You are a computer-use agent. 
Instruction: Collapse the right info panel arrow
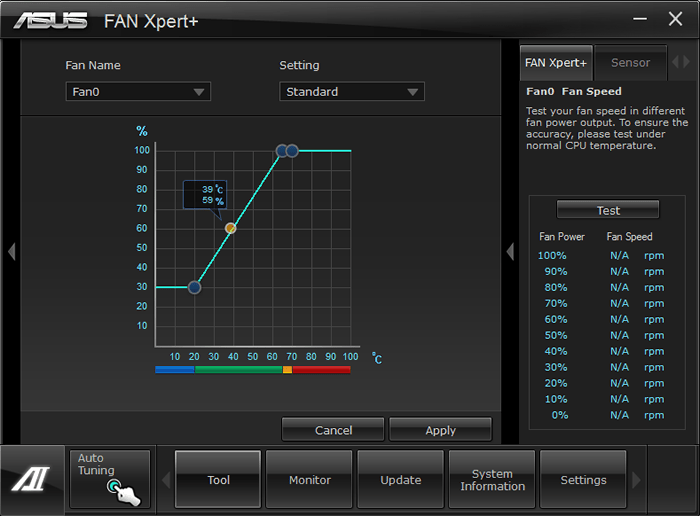[510, 251]
